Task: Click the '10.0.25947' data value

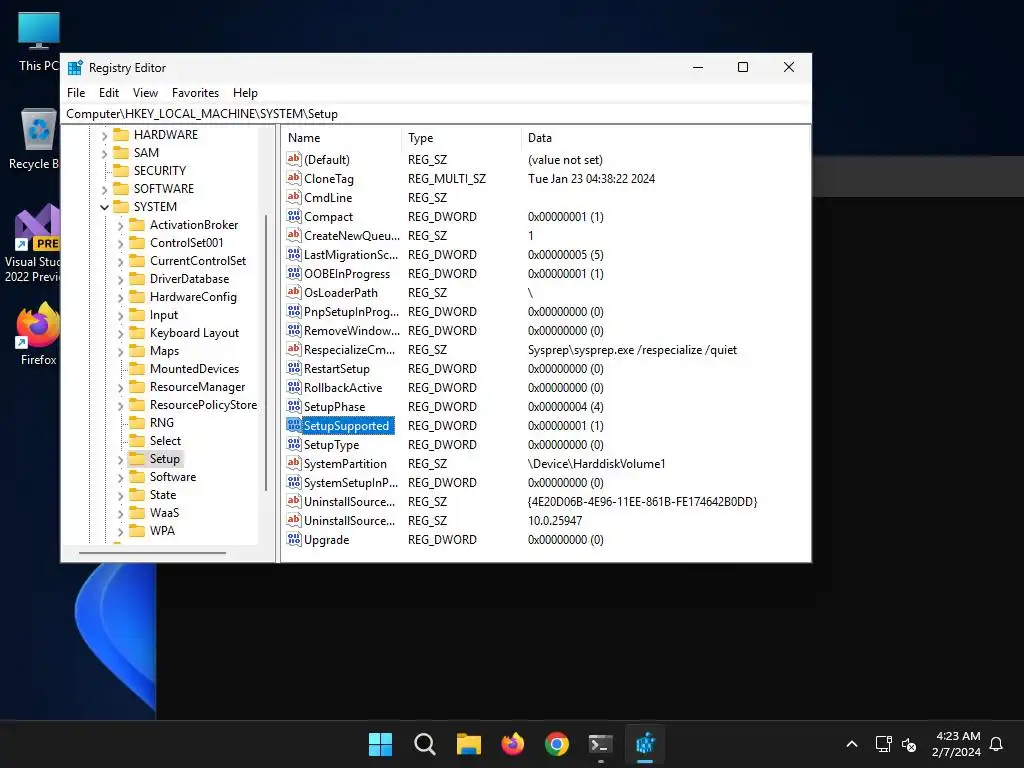Action: coord(555,520)
